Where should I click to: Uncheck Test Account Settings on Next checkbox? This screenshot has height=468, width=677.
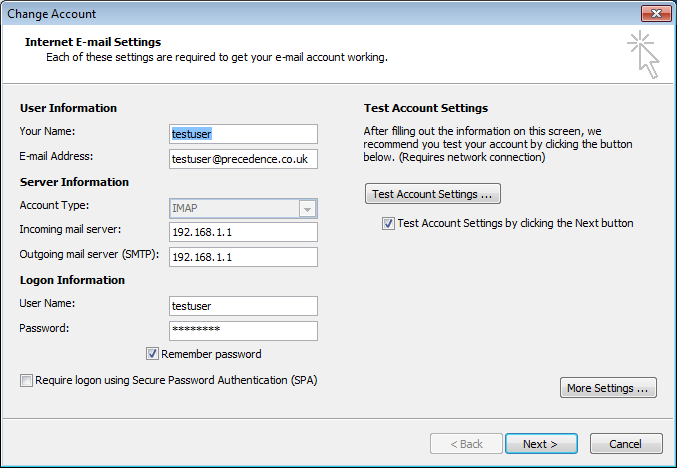click(388, 224)
